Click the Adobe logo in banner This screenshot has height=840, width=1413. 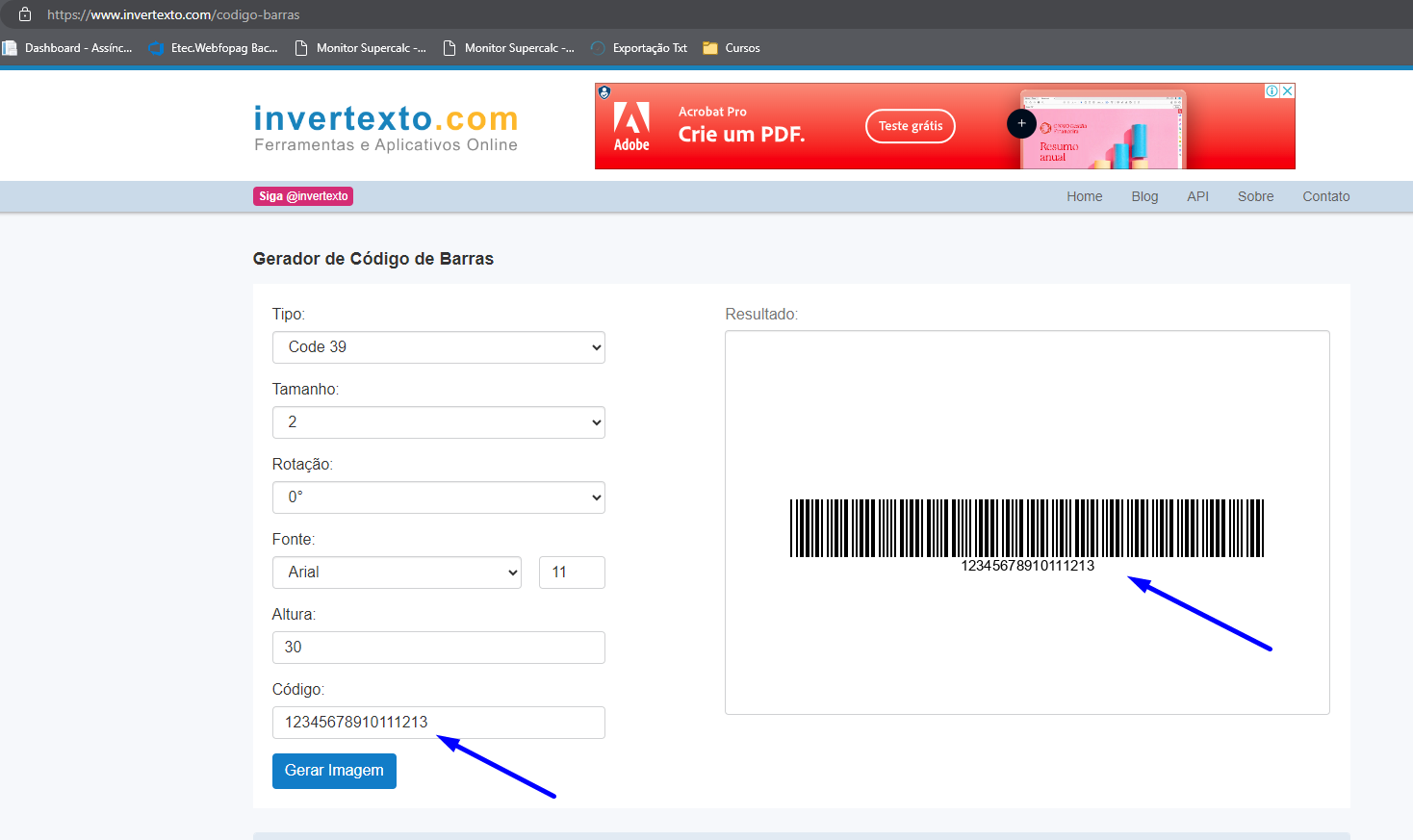coord(631,126)
